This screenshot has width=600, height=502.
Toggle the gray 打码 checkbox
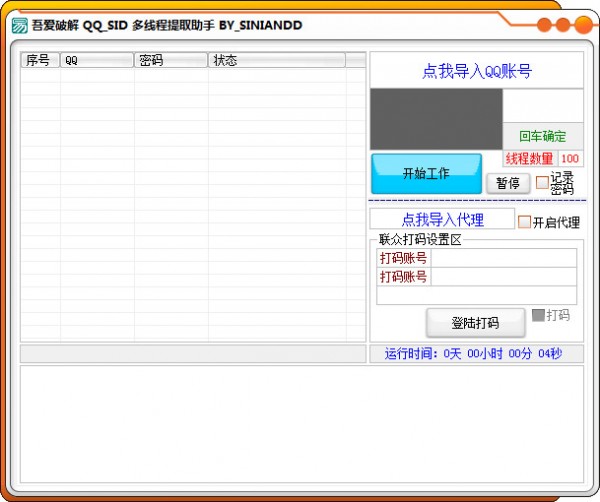[538, 315]
